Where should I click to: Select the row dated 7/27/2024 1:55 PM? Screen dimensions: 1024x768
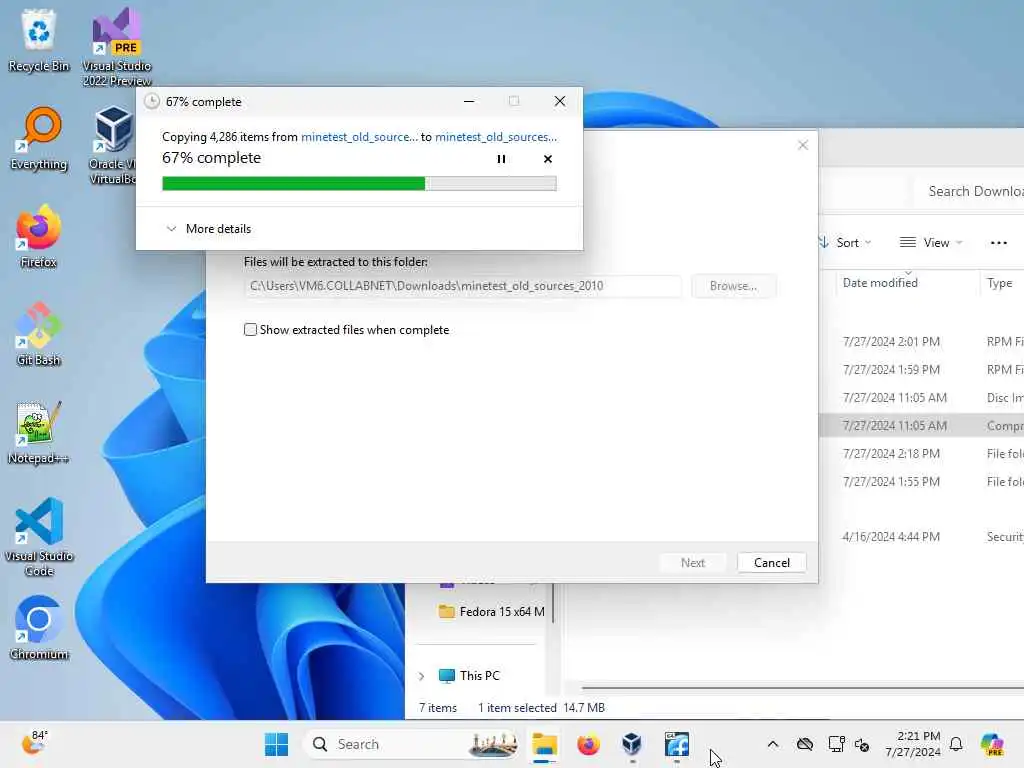(x=921, y=481)
